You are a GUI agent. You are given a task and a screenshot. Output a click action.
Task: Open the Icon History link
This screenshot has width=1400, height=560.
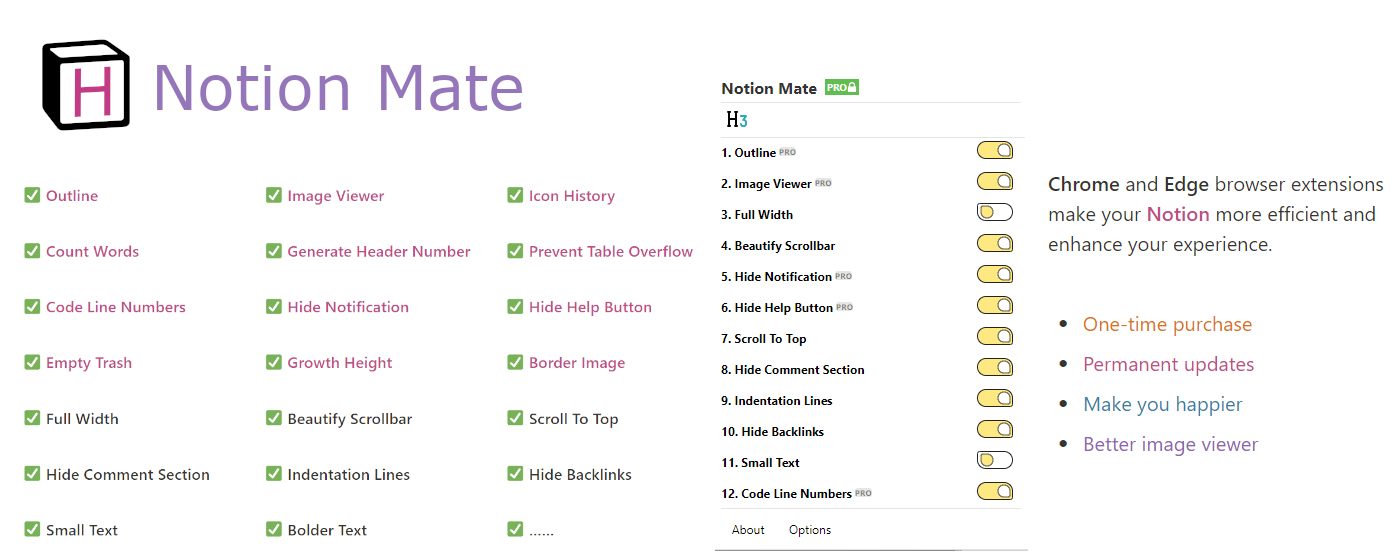[572, 196]
